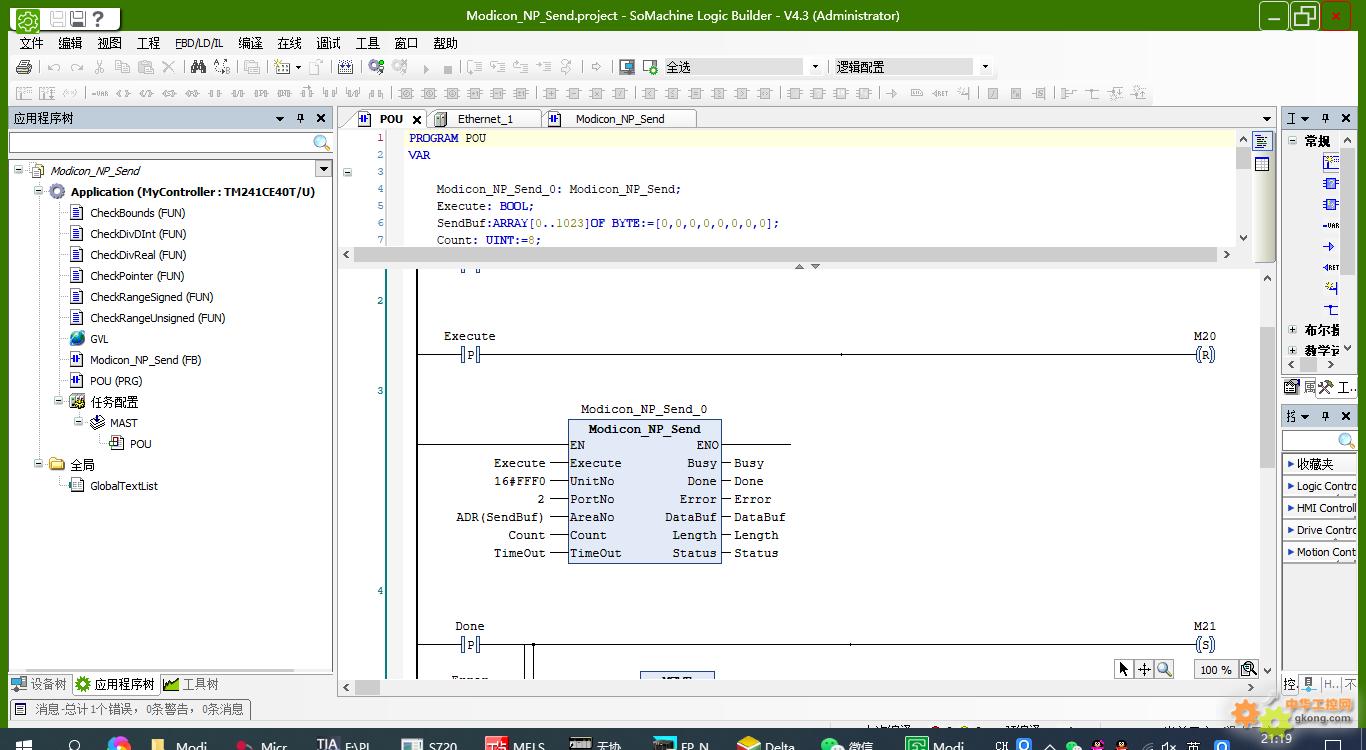Switch declaration editor to tabular view
This screenshot has width=1366, height=750.
click(1262, 164)
